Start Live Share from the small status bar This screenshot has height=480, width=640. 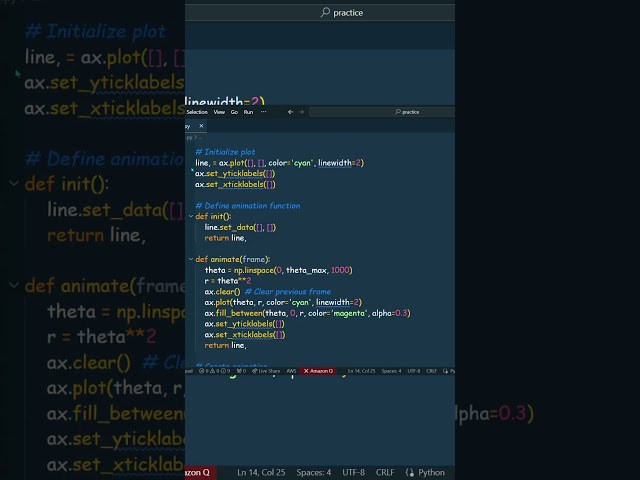[x=266, y=371]
